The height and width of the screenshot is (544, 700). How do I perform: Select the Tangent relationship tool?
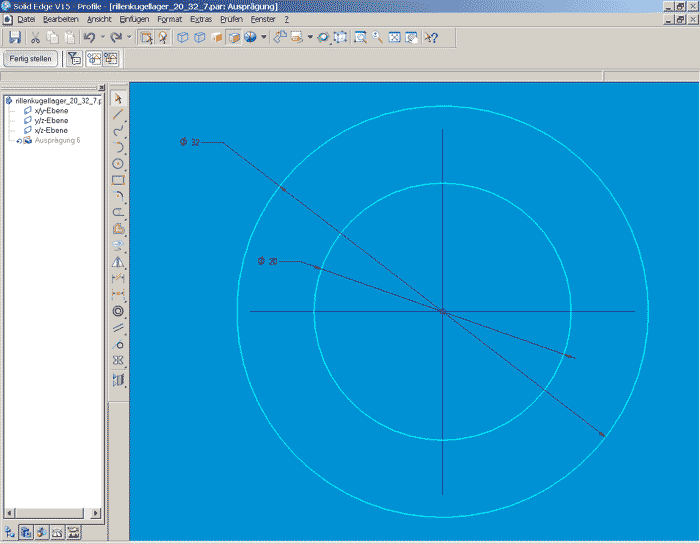(118, 344)
